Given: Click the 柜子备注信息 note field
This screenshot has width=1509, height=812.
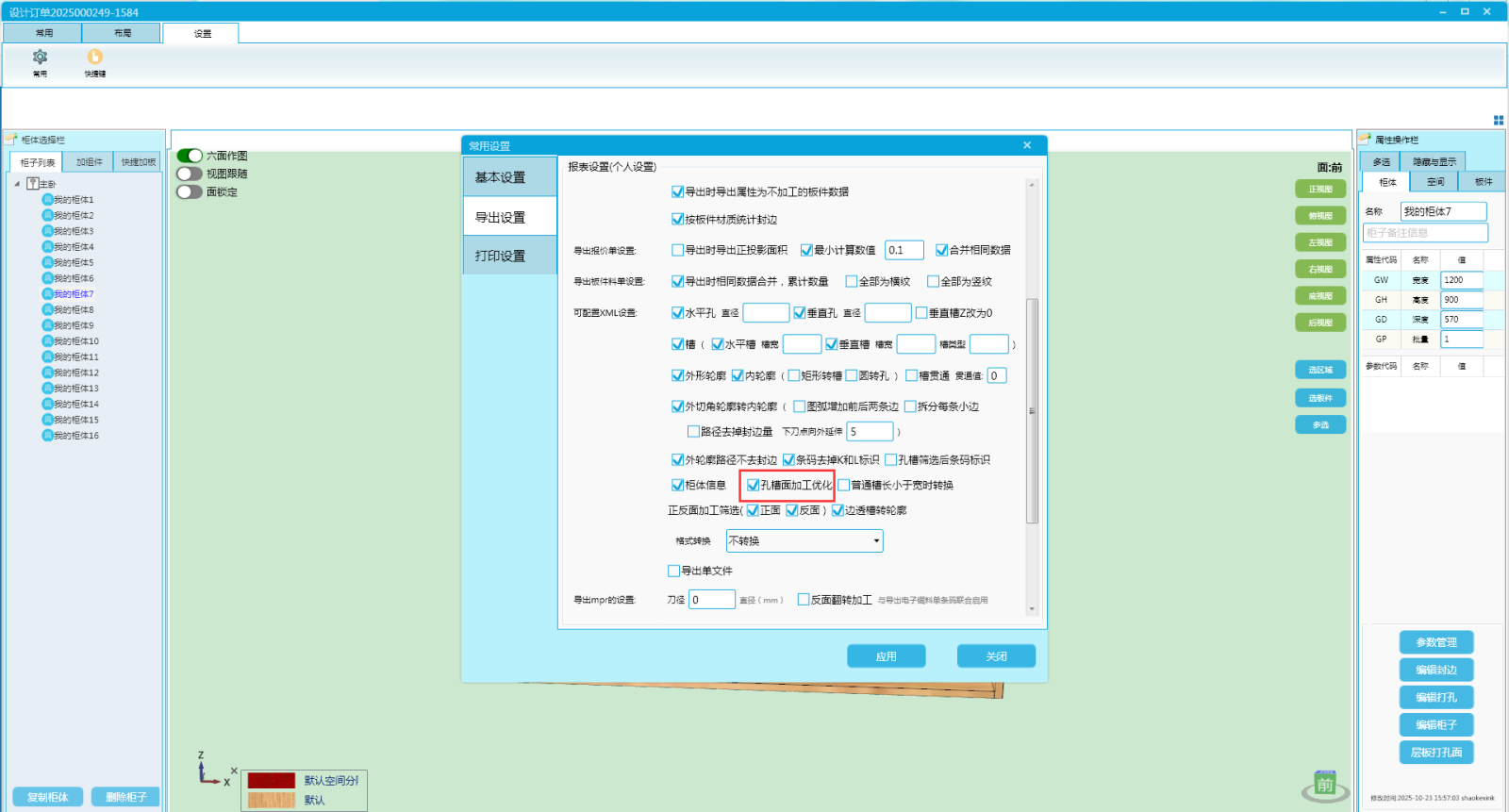Looking at the screenshot, I should click(x=1425, y=233).
